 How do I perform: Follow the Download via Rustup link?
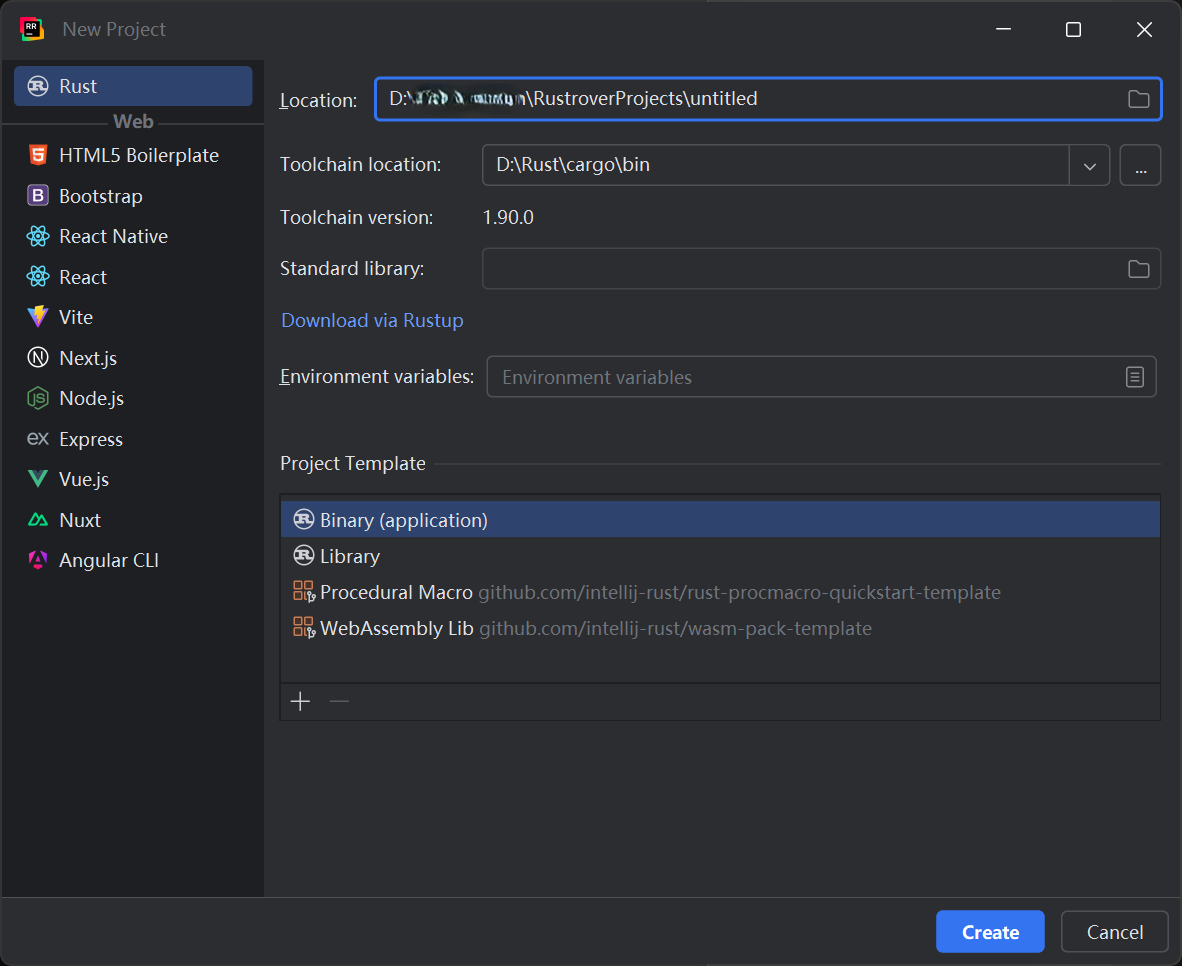(x=372, y=320)
